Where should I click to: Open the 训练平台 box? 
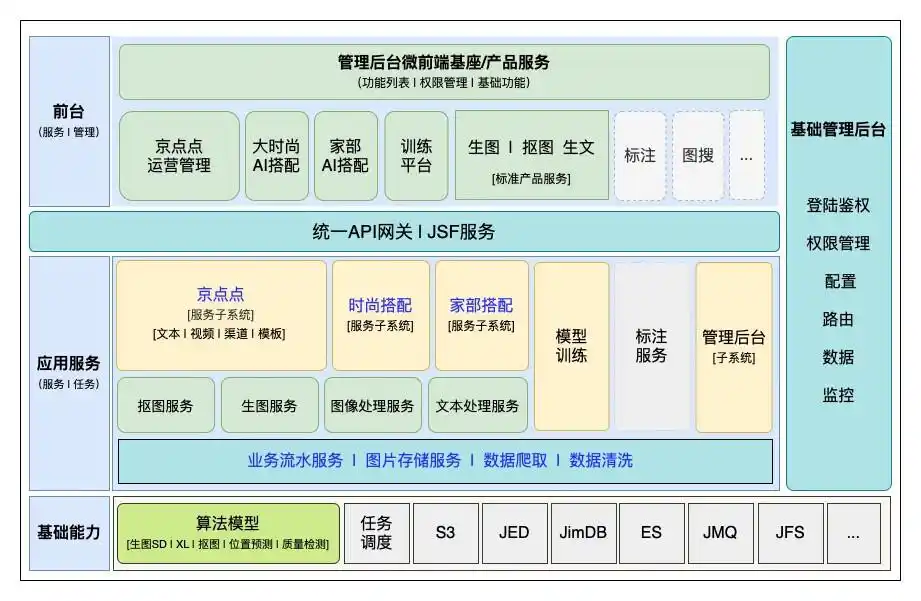click(x=416, y=156)
